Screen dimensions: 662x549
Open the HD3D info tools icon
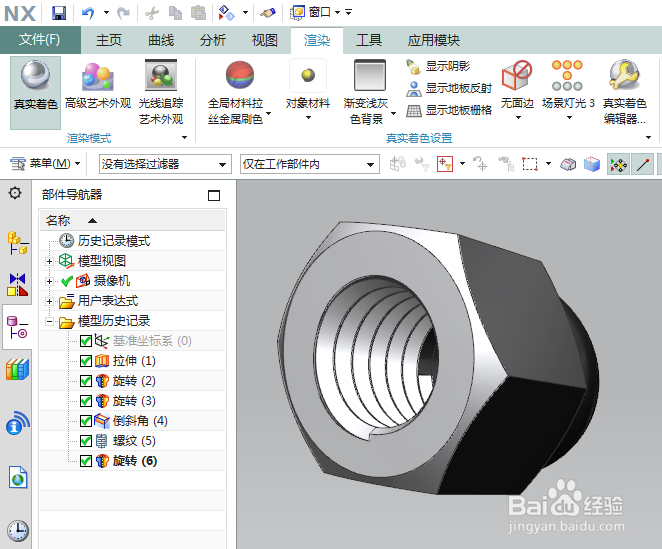(17, 424)
